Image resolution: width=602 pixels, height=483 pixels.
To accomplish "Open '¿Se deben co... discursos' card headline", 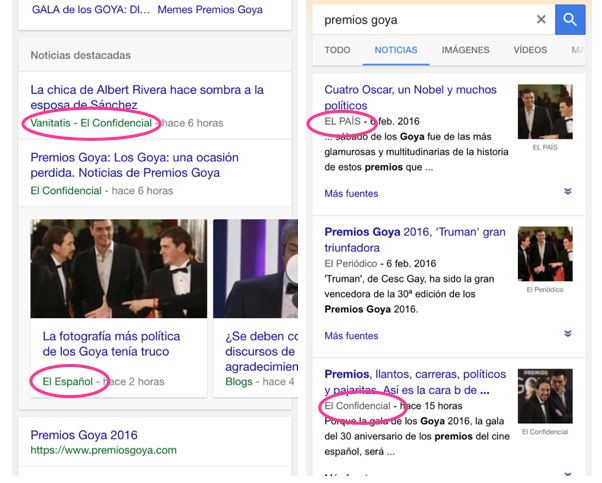I will click(261, 351).
